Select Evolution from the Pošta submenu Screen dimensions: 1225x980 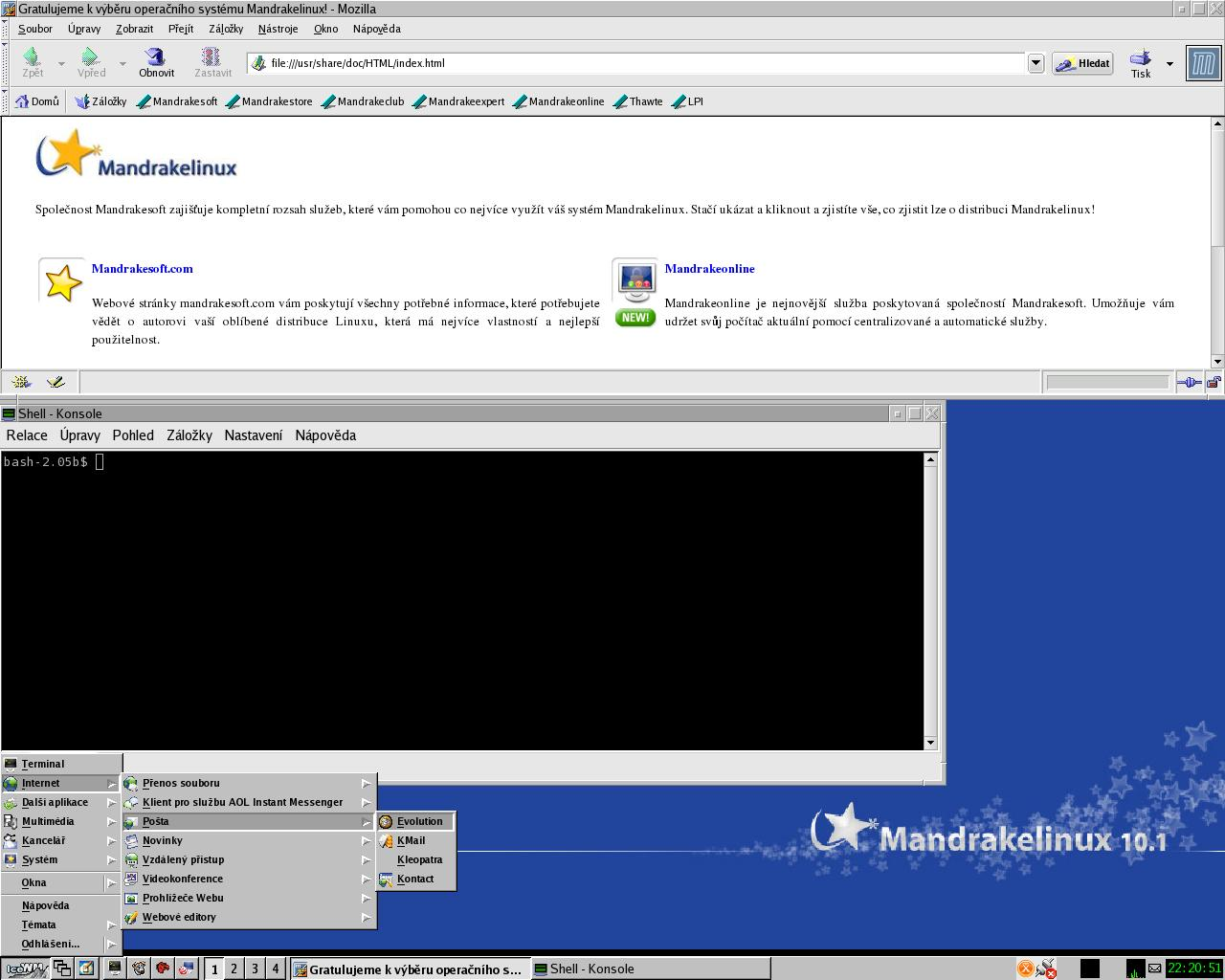[x=416, y=821]
